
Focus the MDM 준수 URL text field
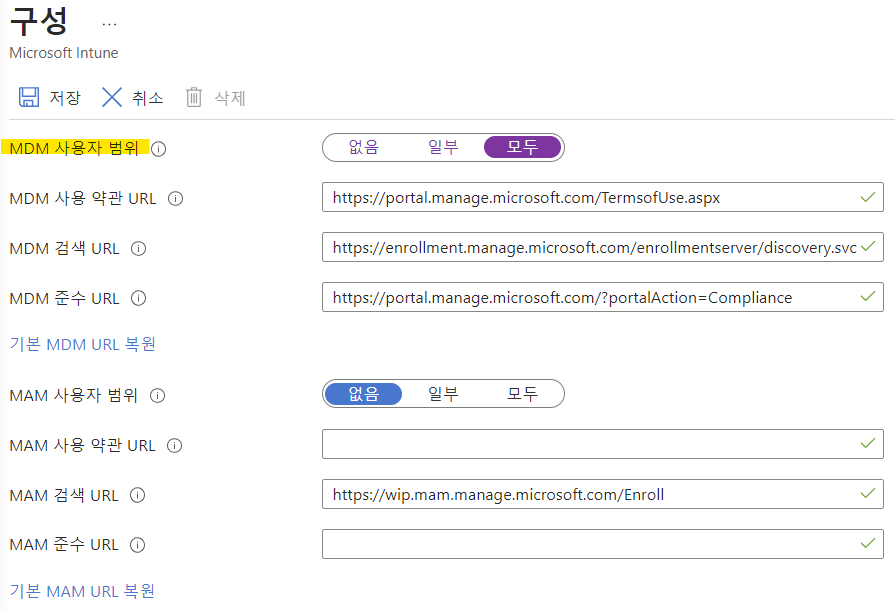coord(603,297)
